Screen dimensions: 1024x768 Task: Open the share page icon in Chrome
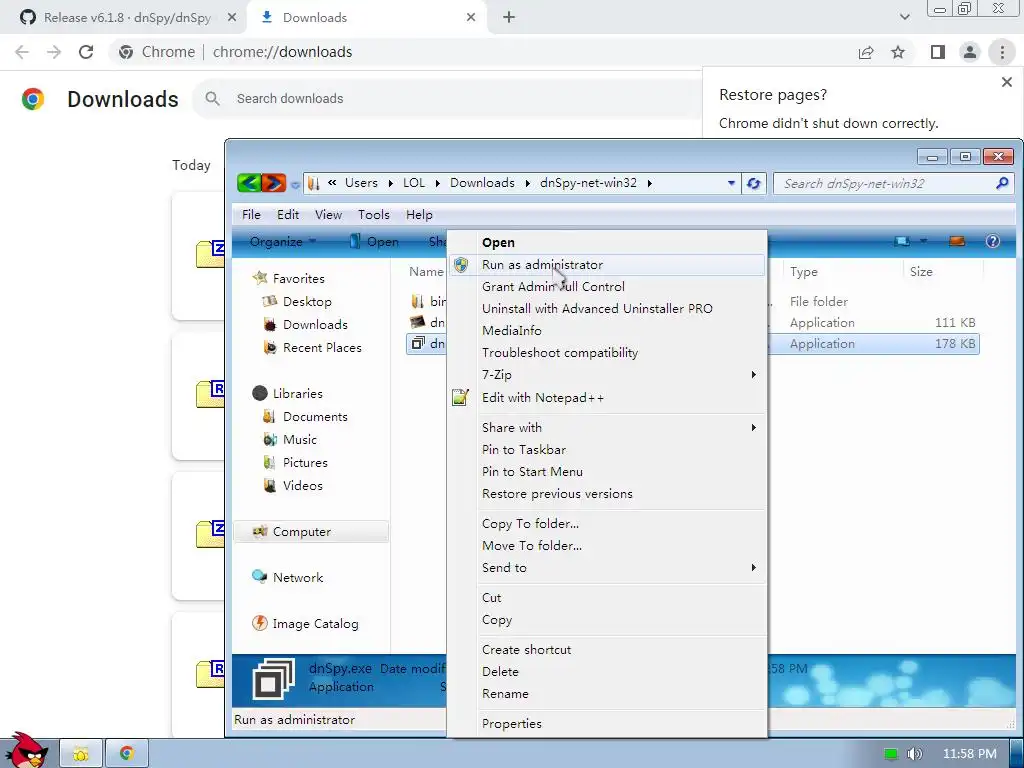point(866,52)
